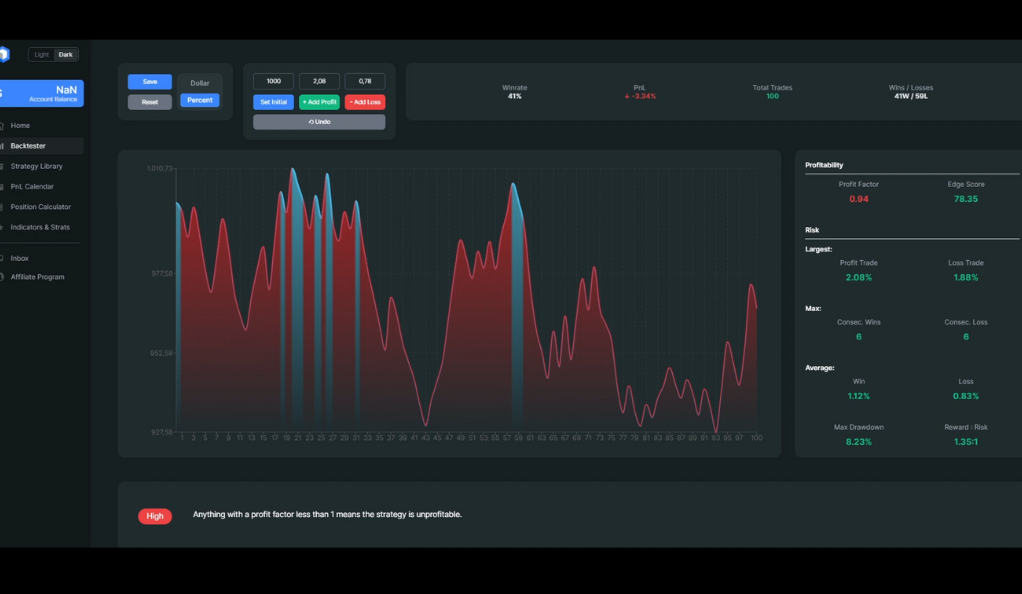Screen dimensions: 1022x594
Task: Click the NaN Account Balance card
Action: coord(42,93)
